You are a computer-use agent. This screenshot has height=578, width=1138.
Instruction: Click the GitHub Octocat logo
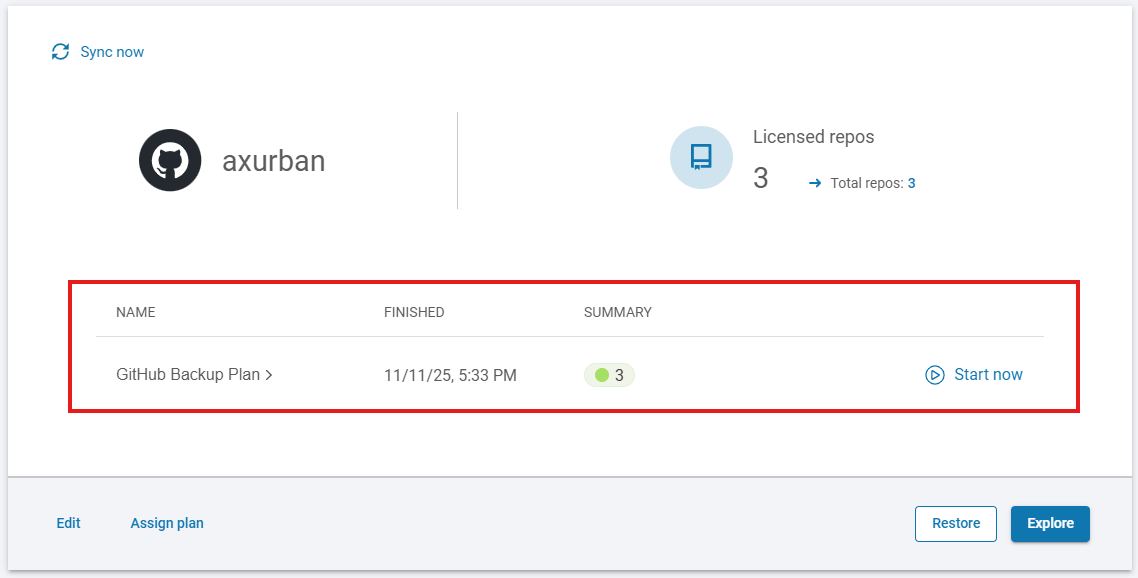[x=170, y=160]
